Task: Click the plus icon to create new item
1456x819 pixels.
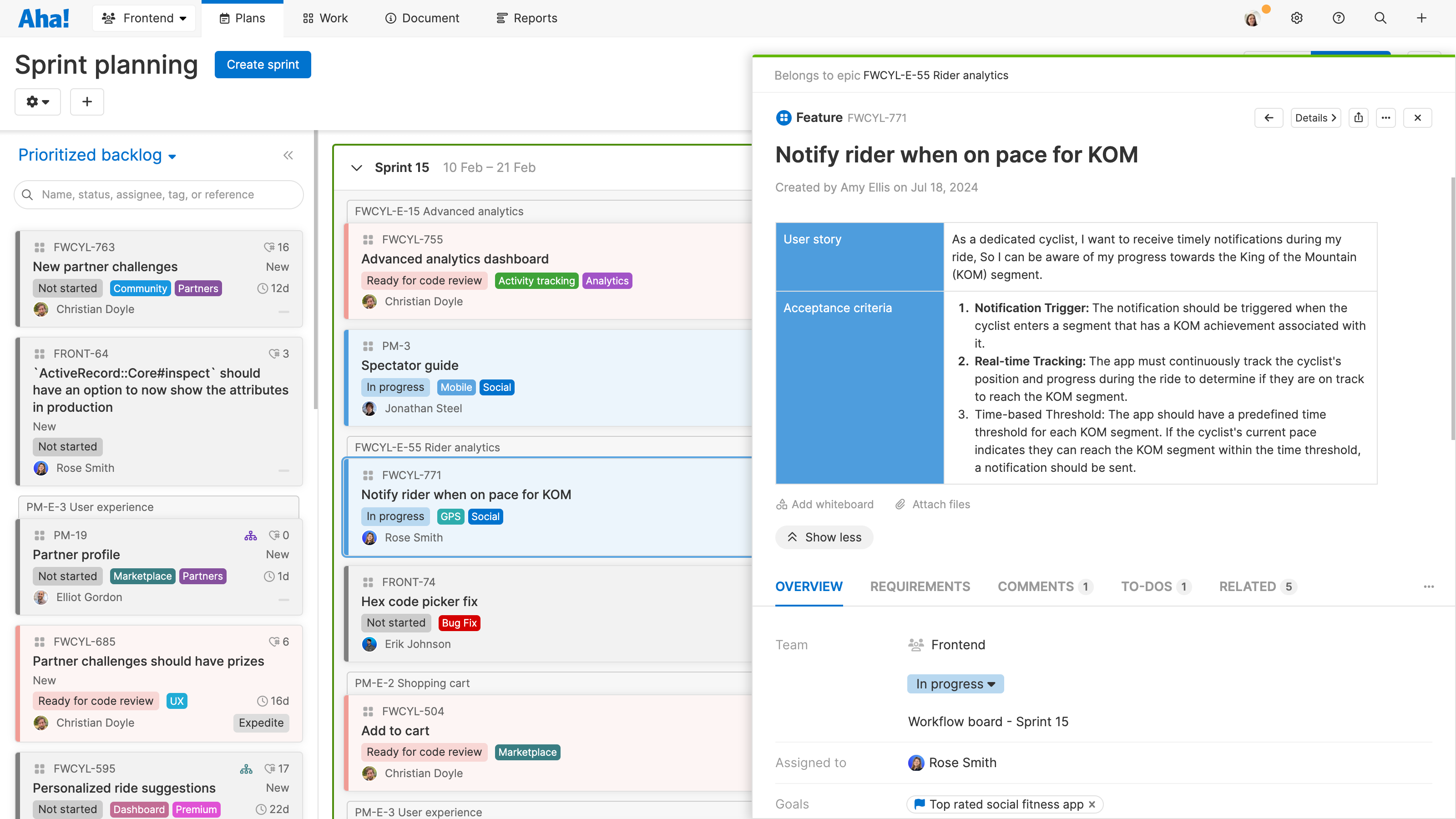Action: 1421,18
